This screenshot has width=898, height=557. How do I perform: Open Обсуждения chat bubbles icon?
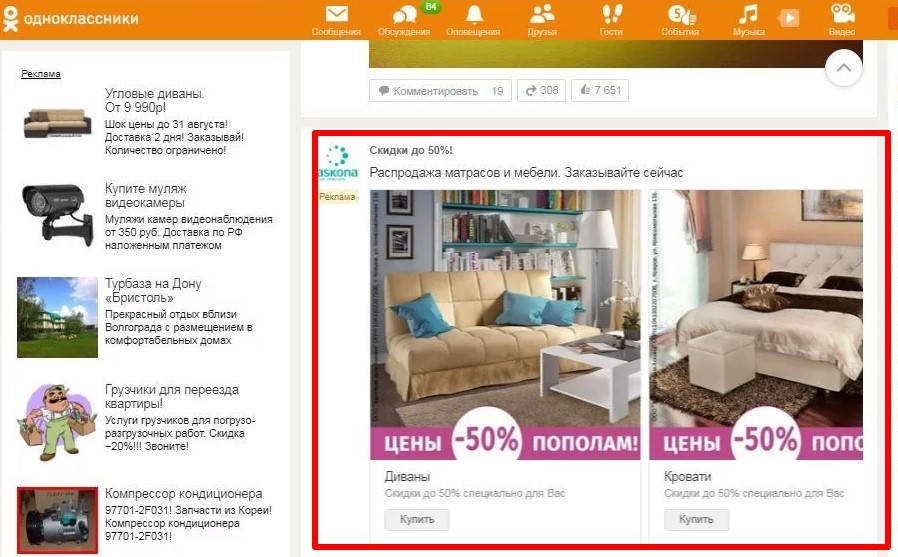pyautogui.click(x=405, y=16)
